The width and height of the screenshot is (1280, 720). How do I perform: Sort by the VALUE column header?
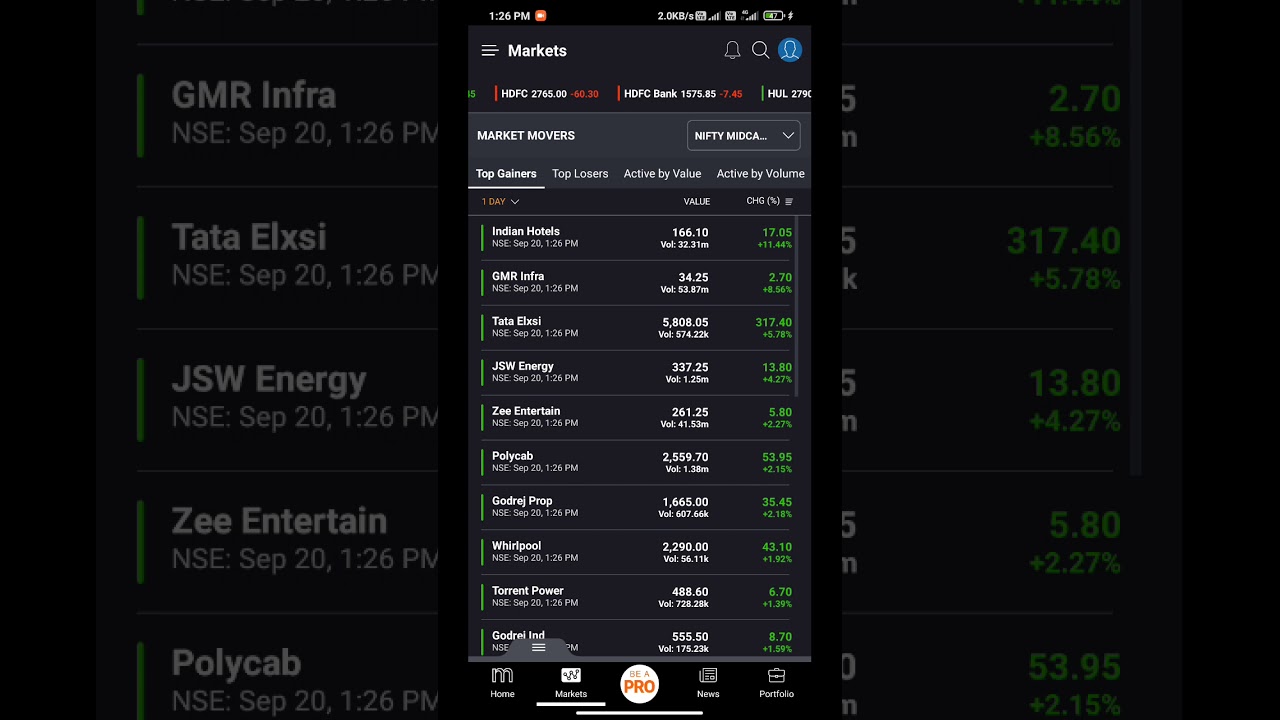coord(697,201)
